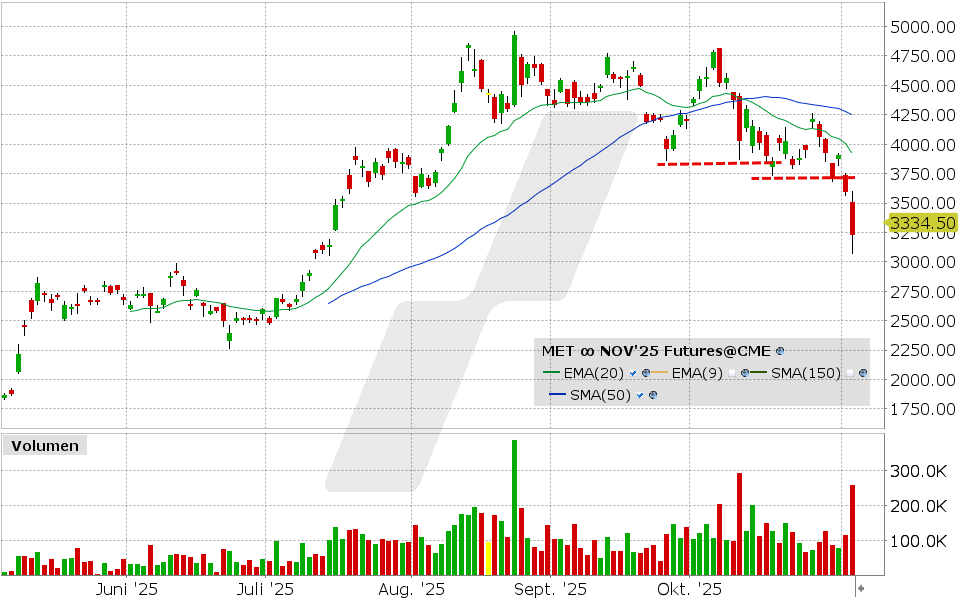Uncheck the SMA(50) overlay checkbox

point(639,395)
